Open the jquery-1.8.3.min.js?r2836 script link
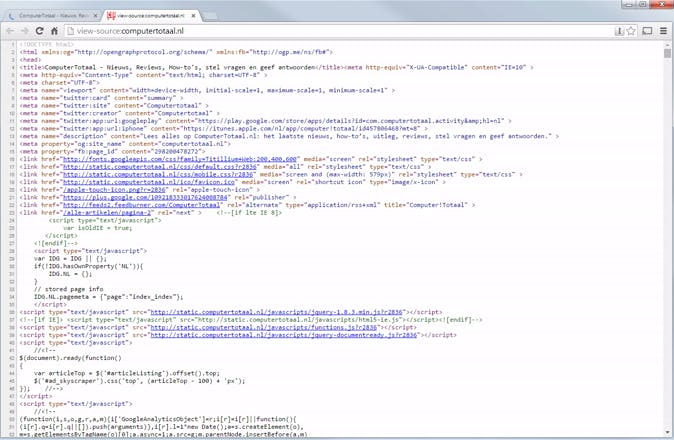Screen dimensions: 674x440 point(276,312)
